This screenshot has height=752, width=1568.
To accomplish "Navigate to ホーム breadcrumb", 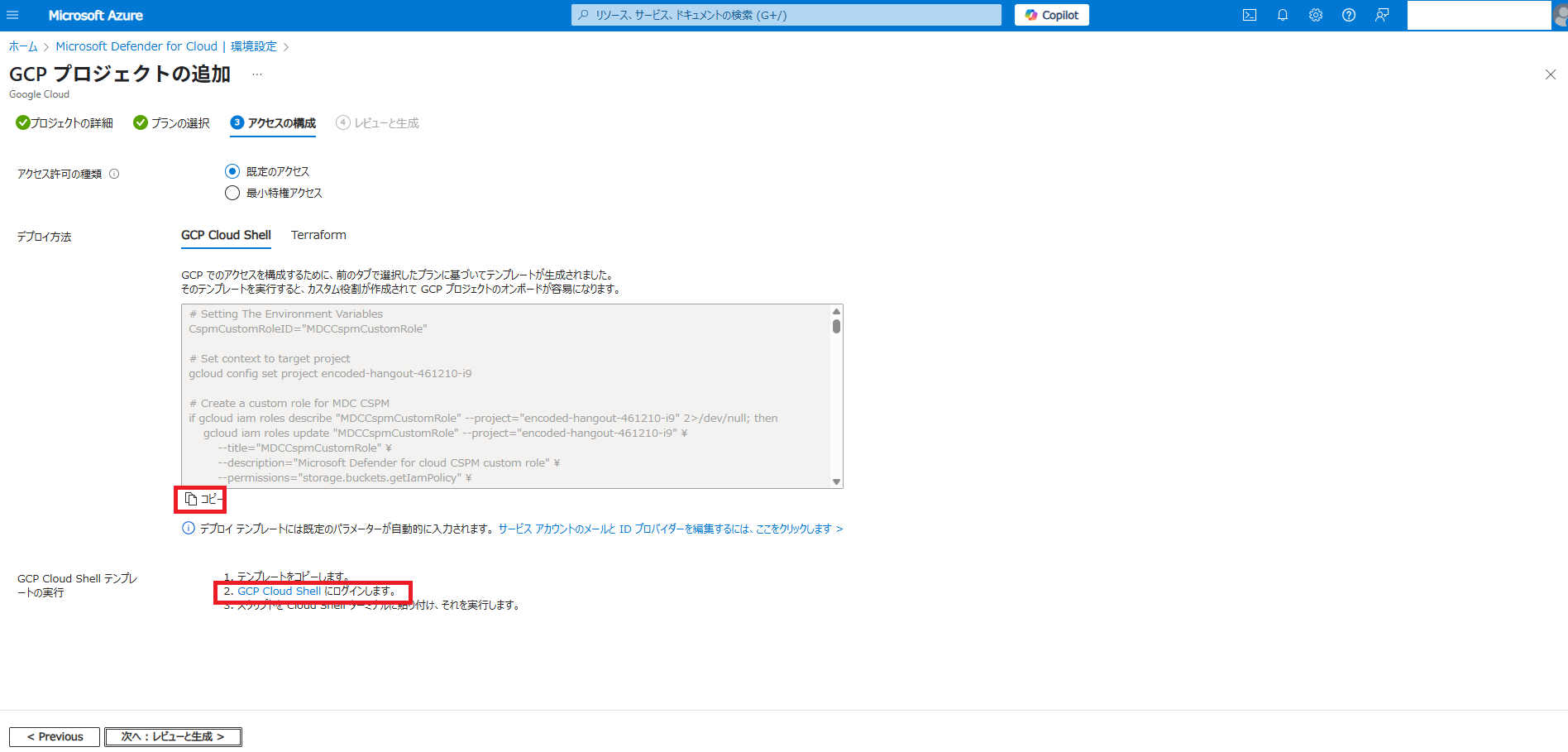I will [x=23, y=46].
